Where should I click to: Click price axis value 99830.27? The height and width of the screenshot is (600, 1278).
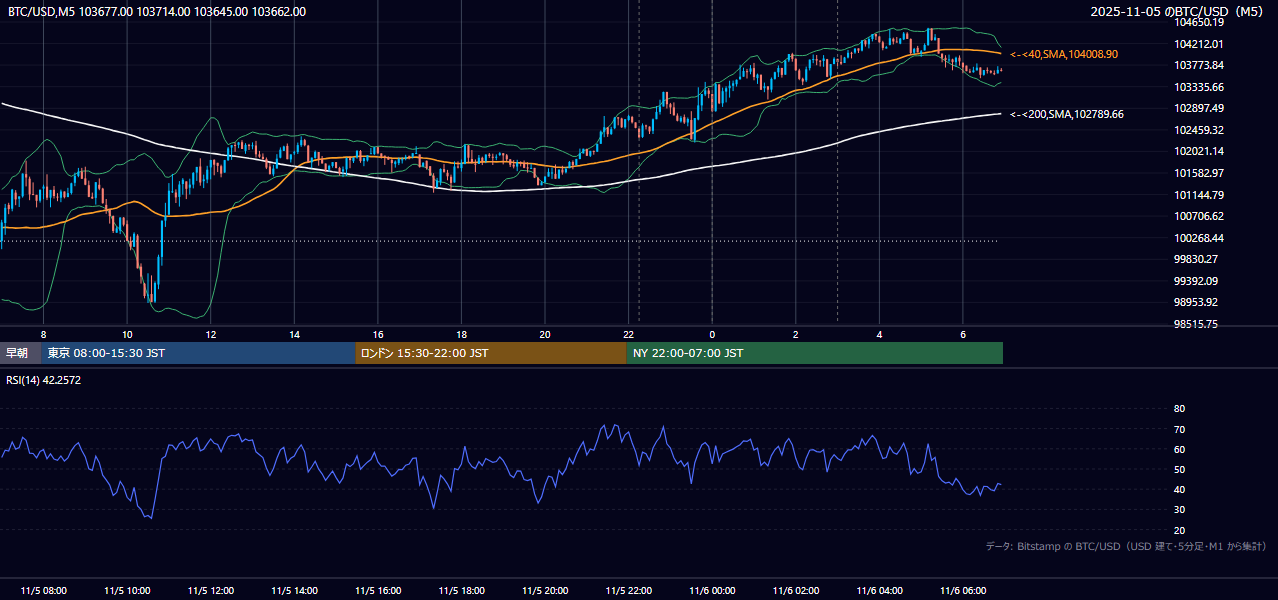pyautogui.click(x=1195, y=259)
